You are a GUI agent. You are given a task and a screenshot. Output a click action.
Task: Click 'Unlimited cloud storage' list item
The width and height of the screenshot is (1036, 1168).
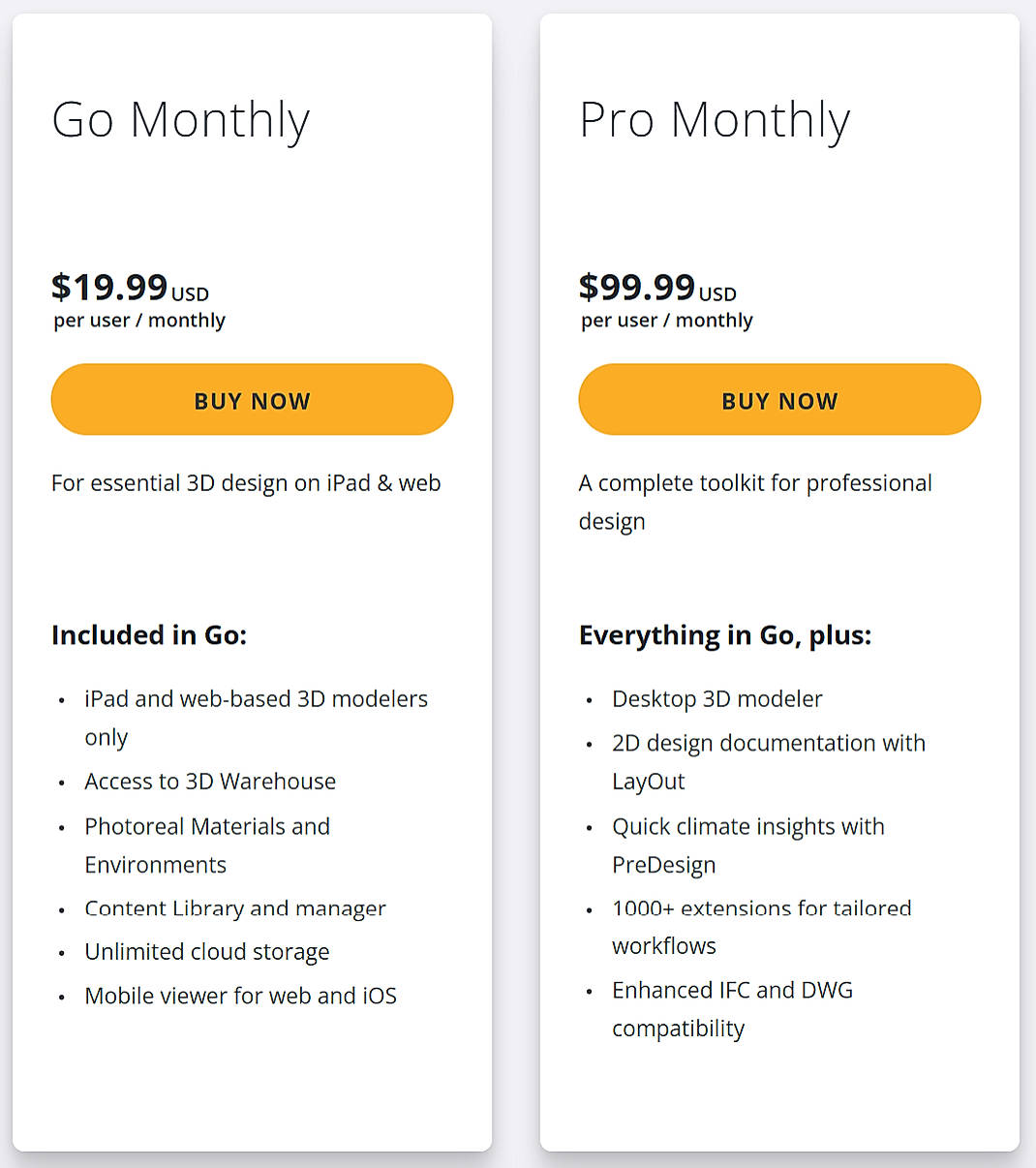206,952
